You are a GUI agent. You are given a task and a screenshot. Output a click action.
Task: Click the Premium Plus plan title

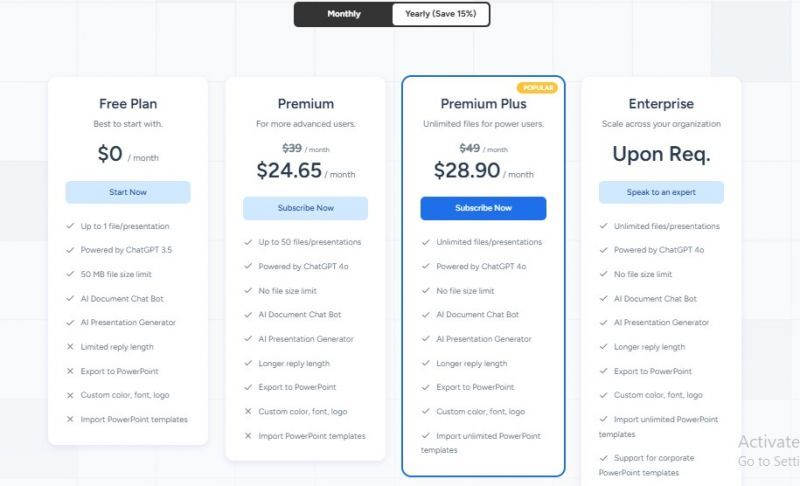pyautogui.click(x=483, y=104)
